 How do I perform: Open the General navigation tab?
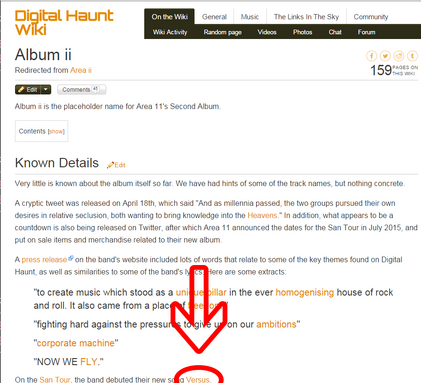tap(214, 17)
